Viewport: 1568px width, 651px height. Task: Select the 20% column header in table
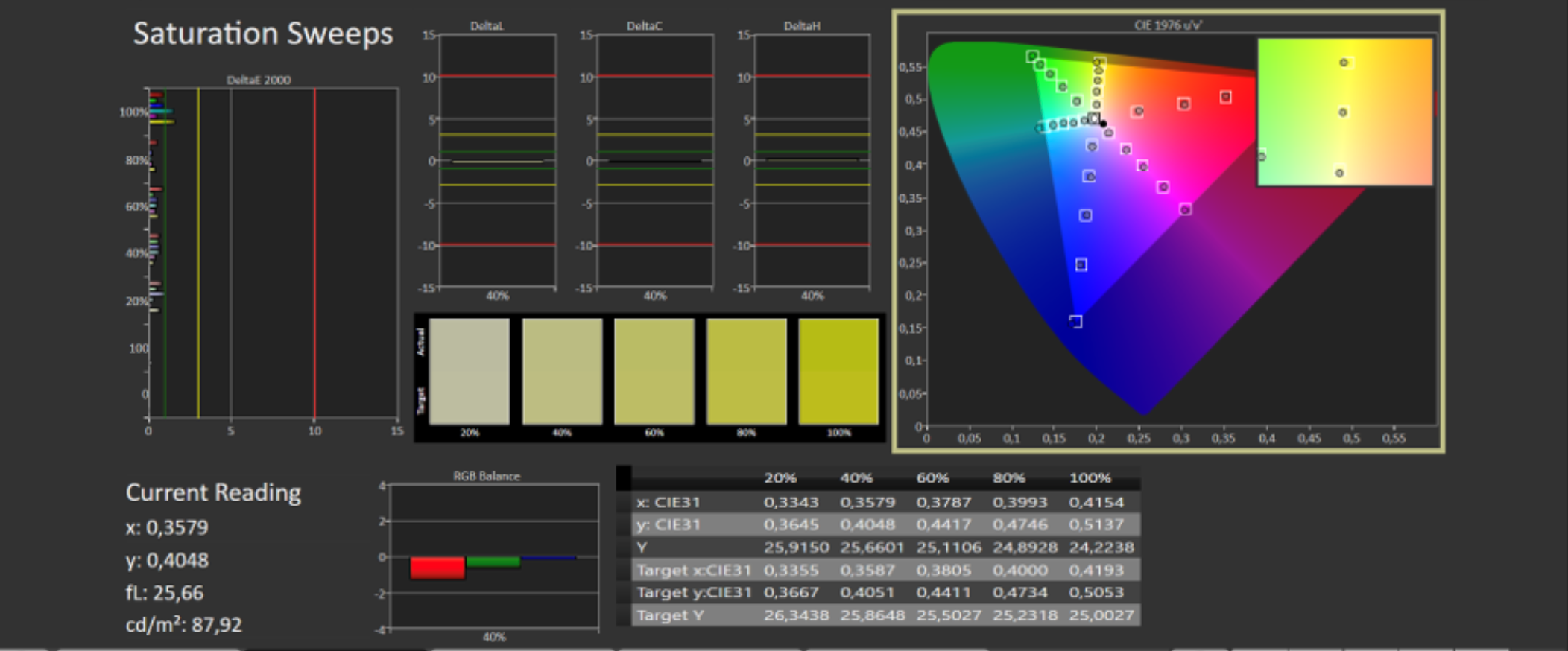780,478
